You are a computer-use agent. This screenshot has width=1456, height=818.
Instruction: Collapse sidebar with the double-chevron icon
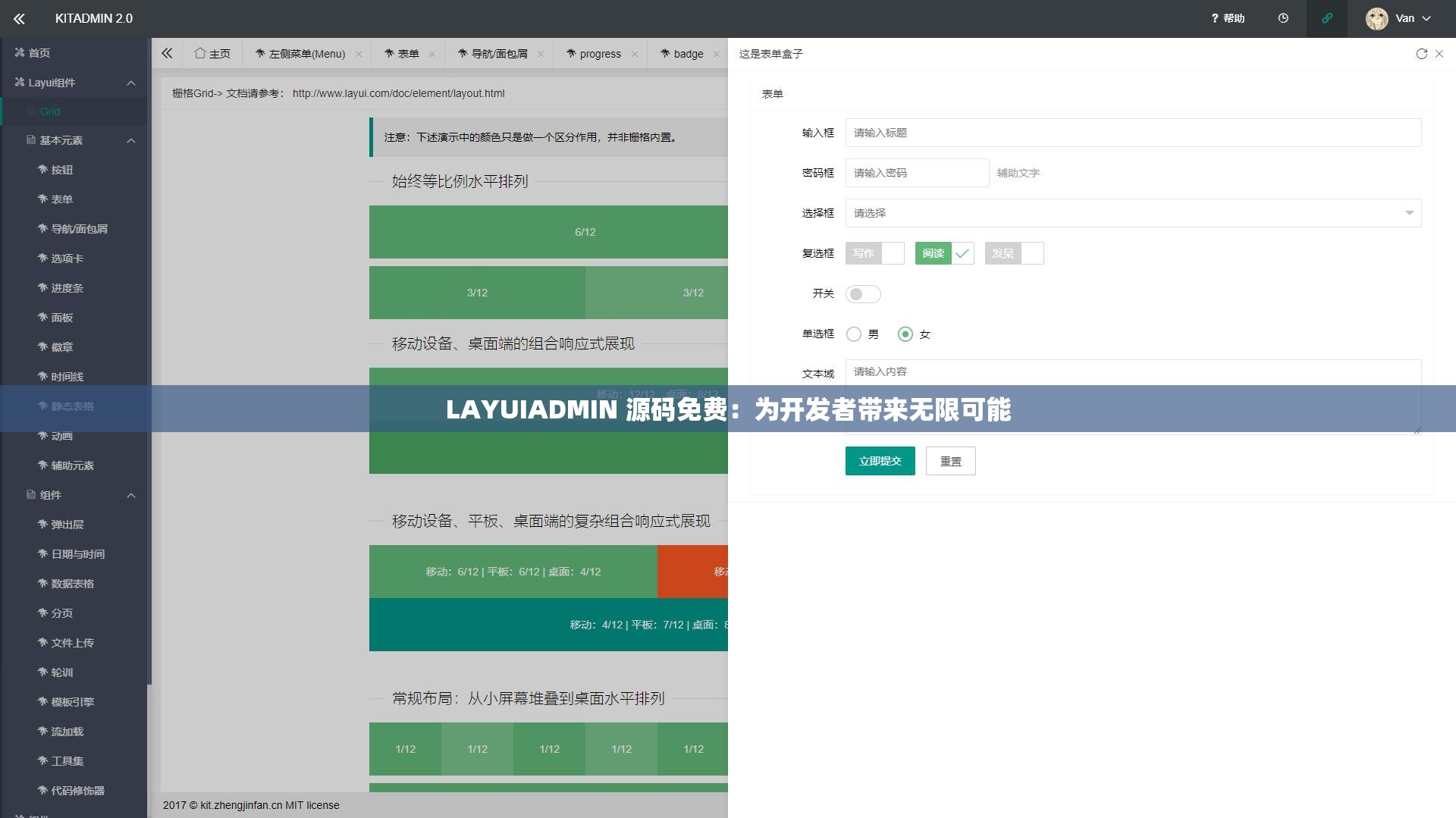19,18
